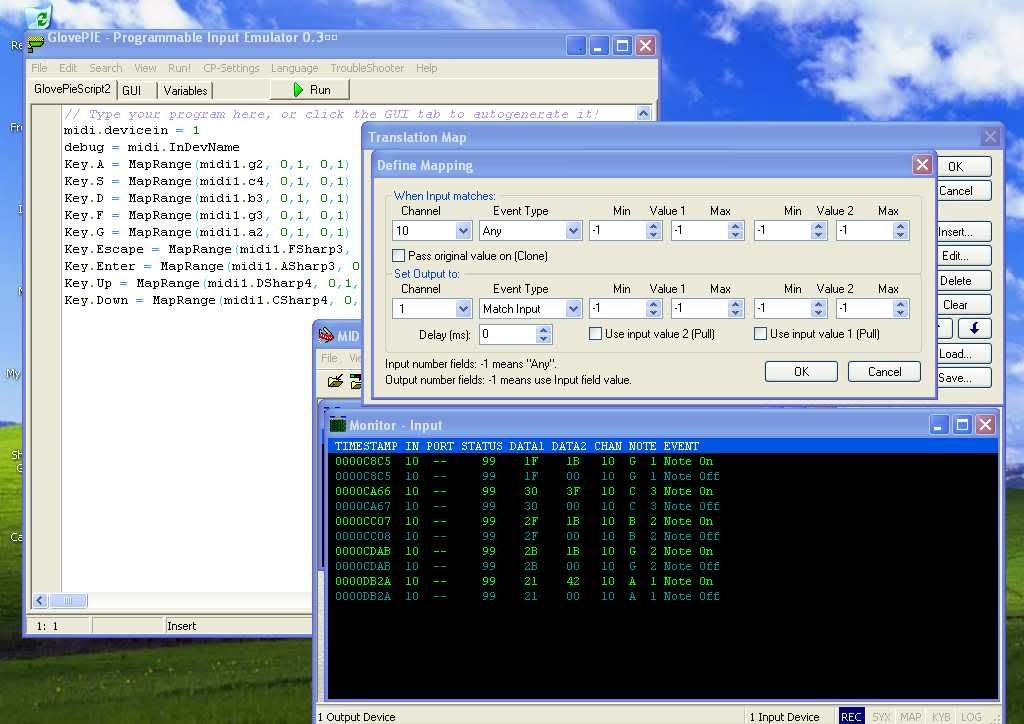Image resolution: width=1024 pixels, height=724 pixels.
Task: Click the KYB status indicator
Action: (x=940, y=717)
